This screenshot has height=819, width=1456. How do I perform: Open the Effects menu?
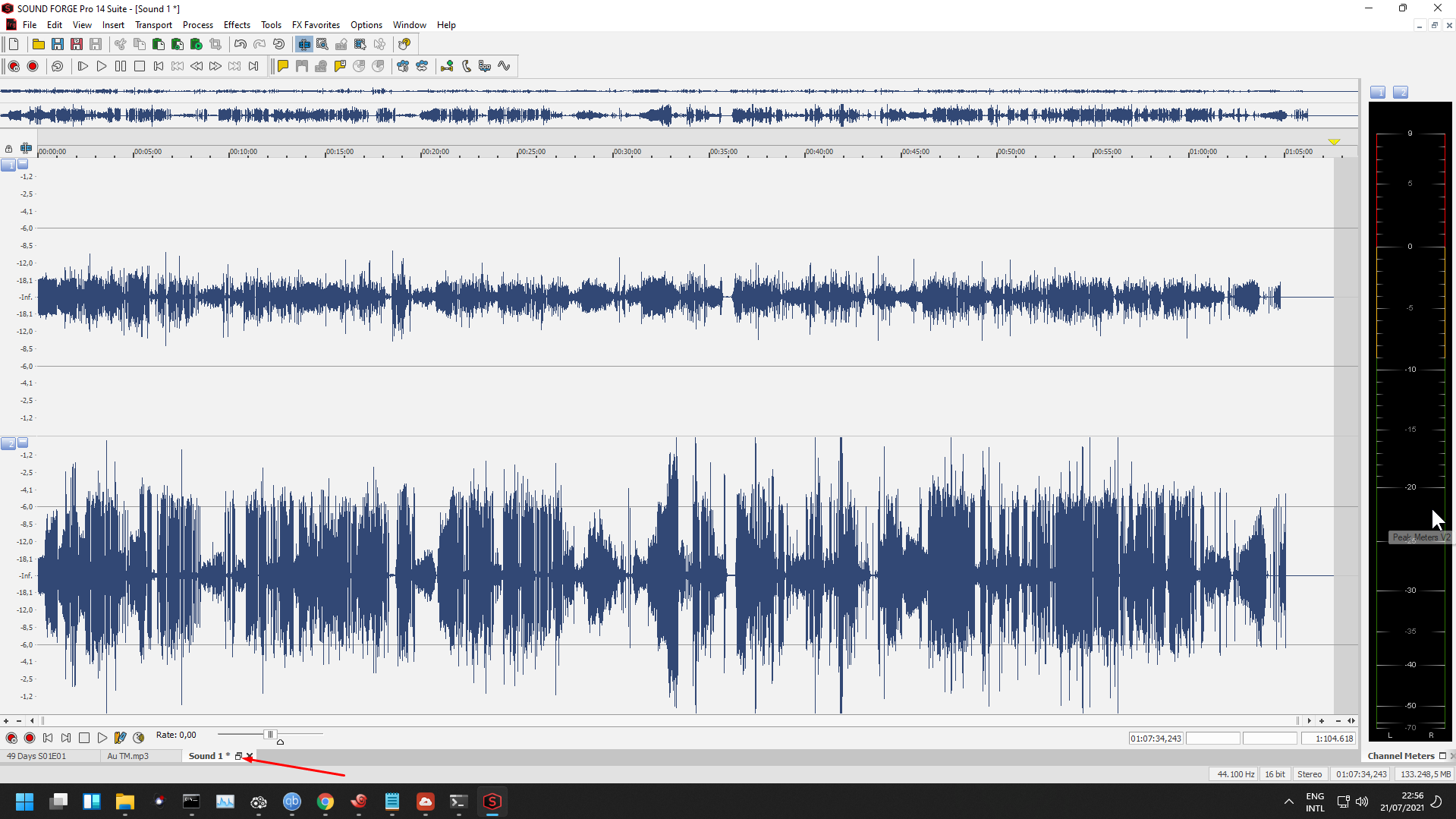pos(237,25)
